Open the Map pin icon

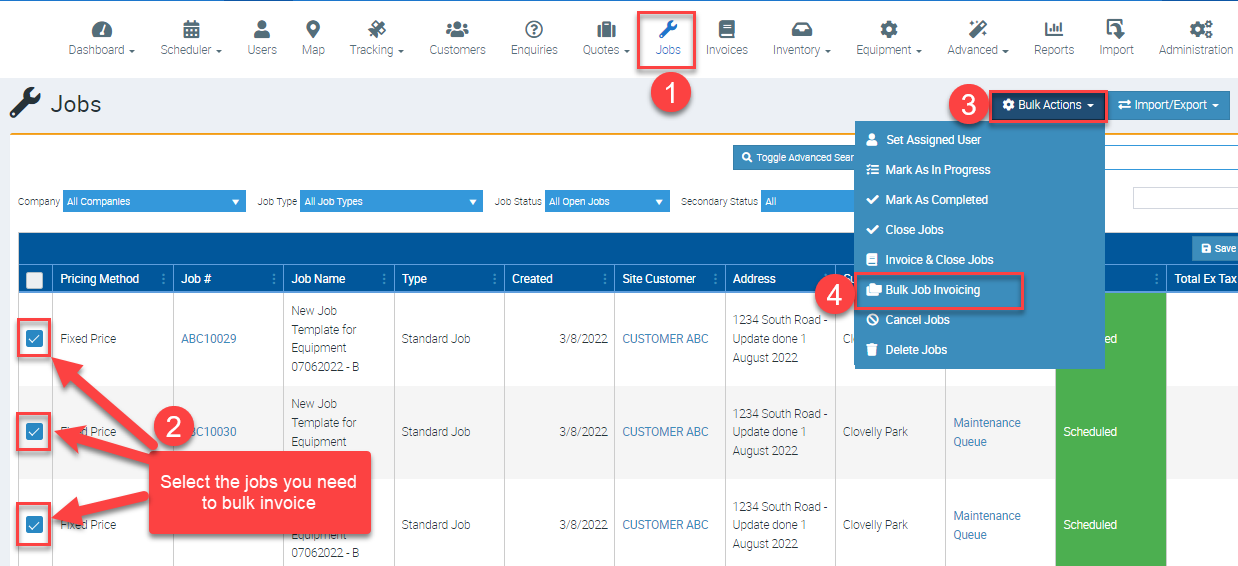[313, 29]
